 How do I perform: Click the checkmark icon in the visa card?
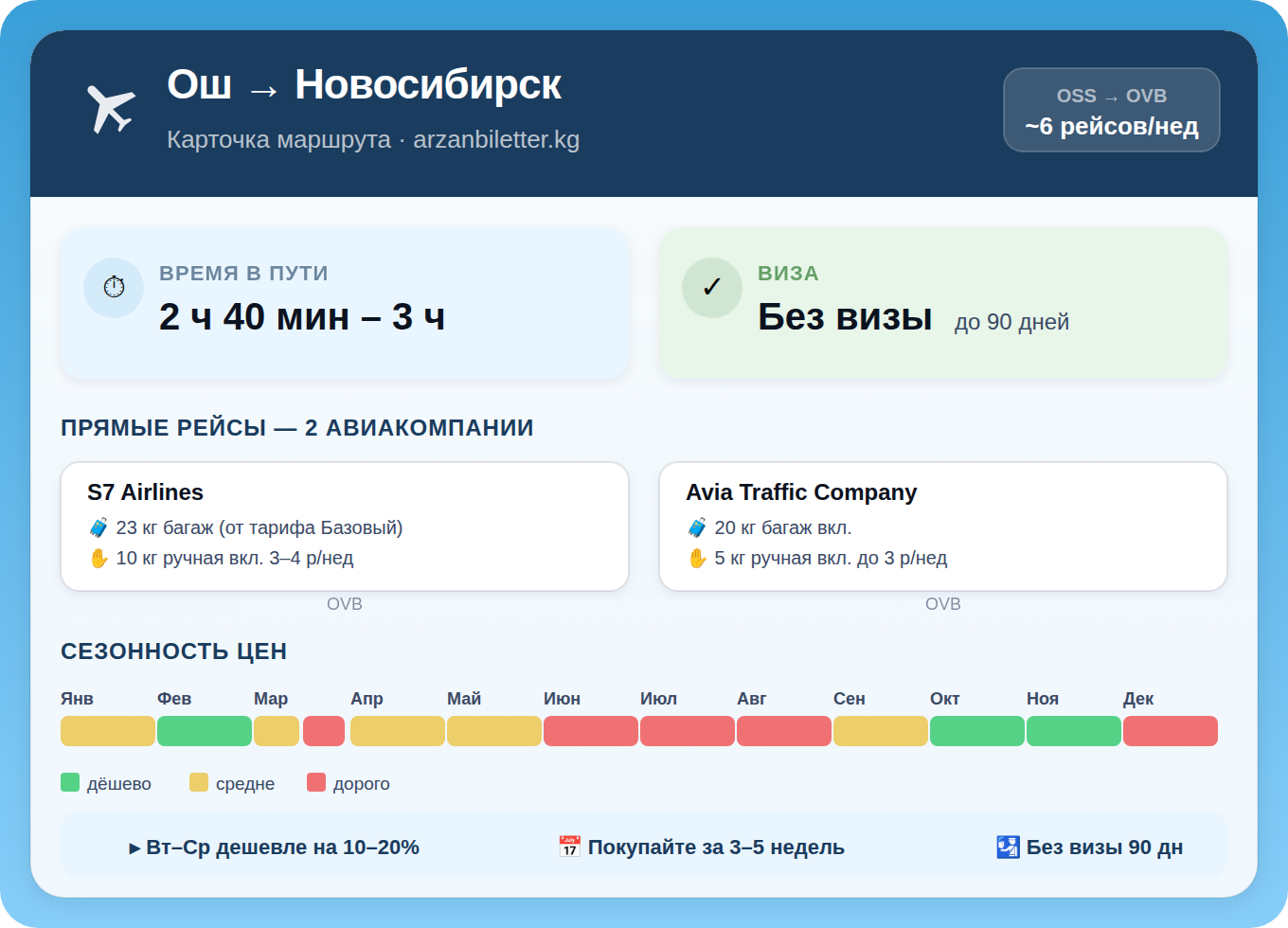[712, 287]
